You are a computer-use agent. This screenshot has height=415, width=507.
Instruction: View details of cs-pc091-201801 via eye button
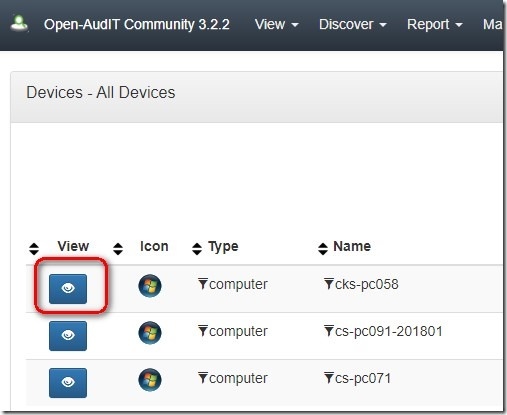click(x=68, y=336)
